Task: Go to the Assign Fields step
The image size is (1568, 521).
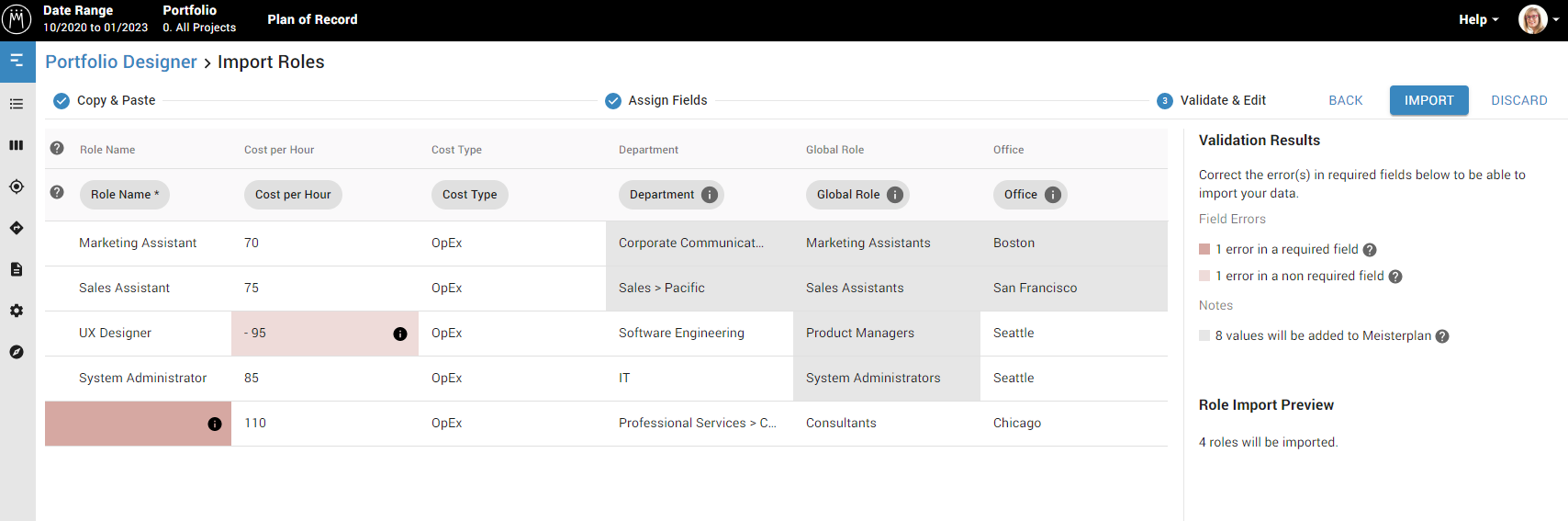Action: 656,100
